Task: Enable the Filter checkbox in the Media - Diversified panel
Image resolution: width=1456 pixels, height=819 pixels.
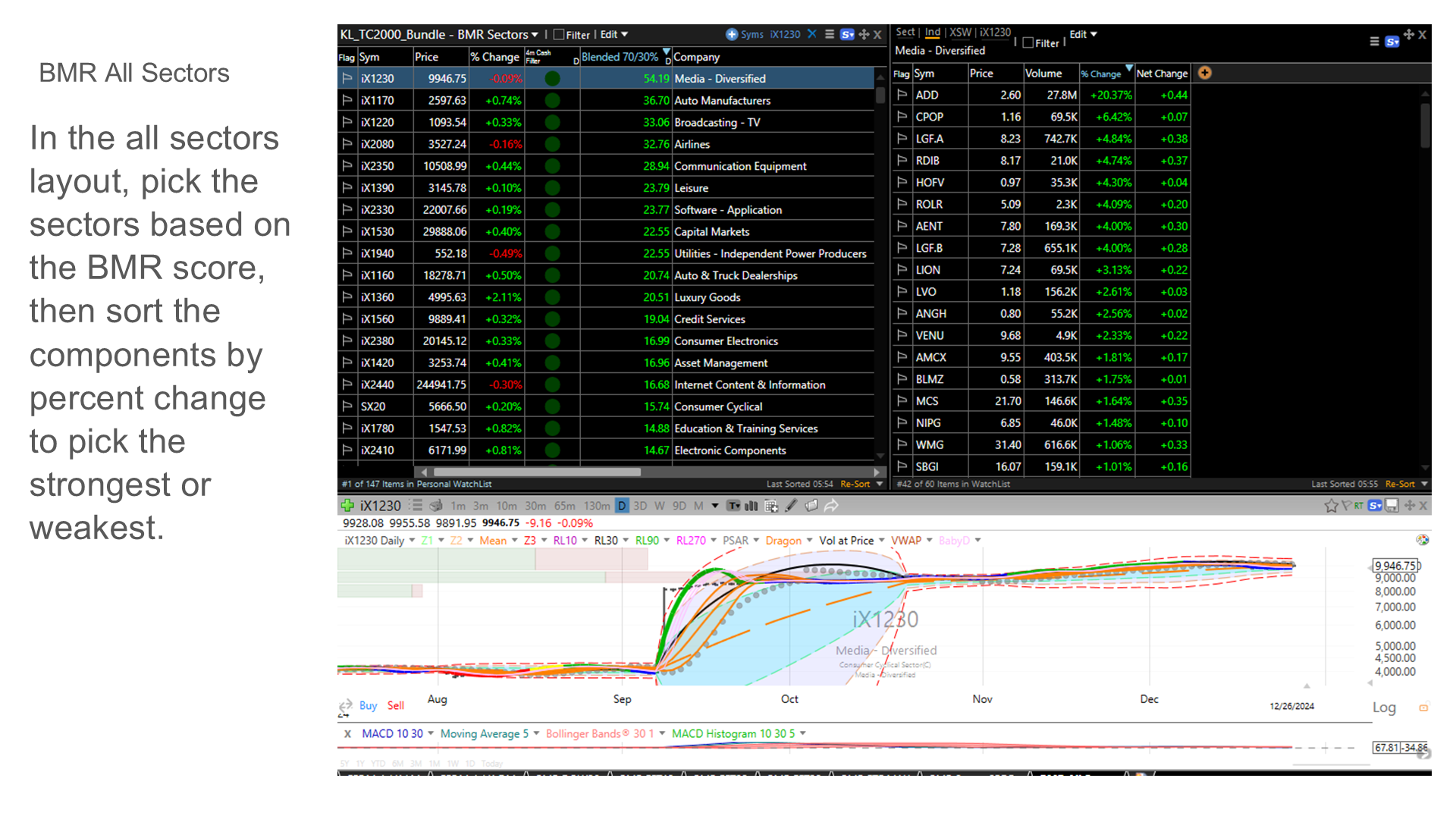Action: coord(1029,42)
